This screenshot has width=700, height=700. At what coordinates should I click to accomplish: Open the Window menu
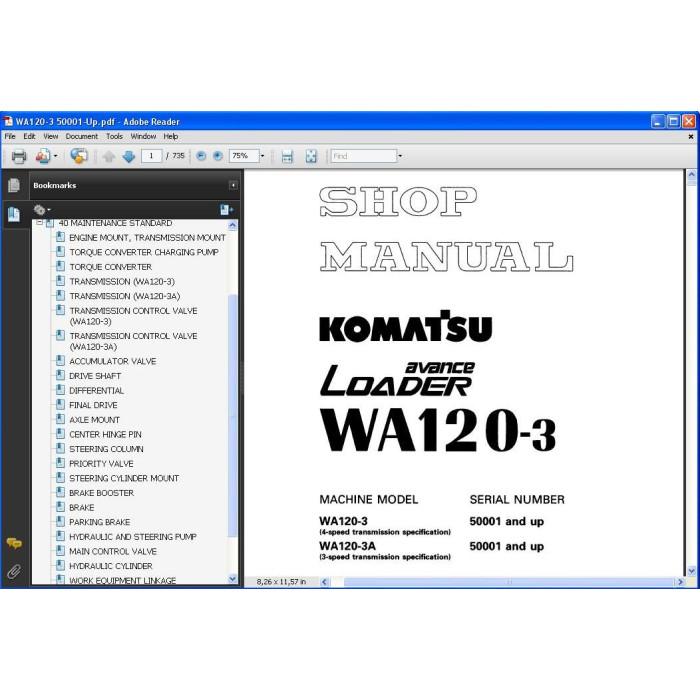143,136
